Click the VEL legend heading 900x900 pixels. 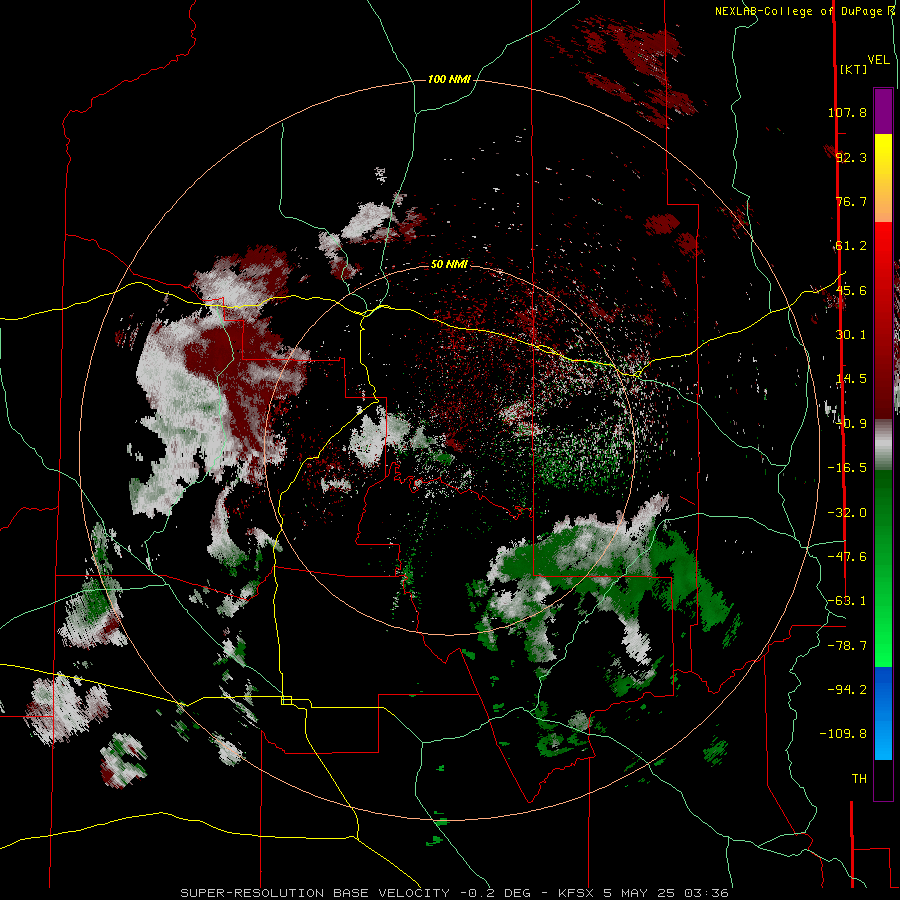tap(878, 59)
